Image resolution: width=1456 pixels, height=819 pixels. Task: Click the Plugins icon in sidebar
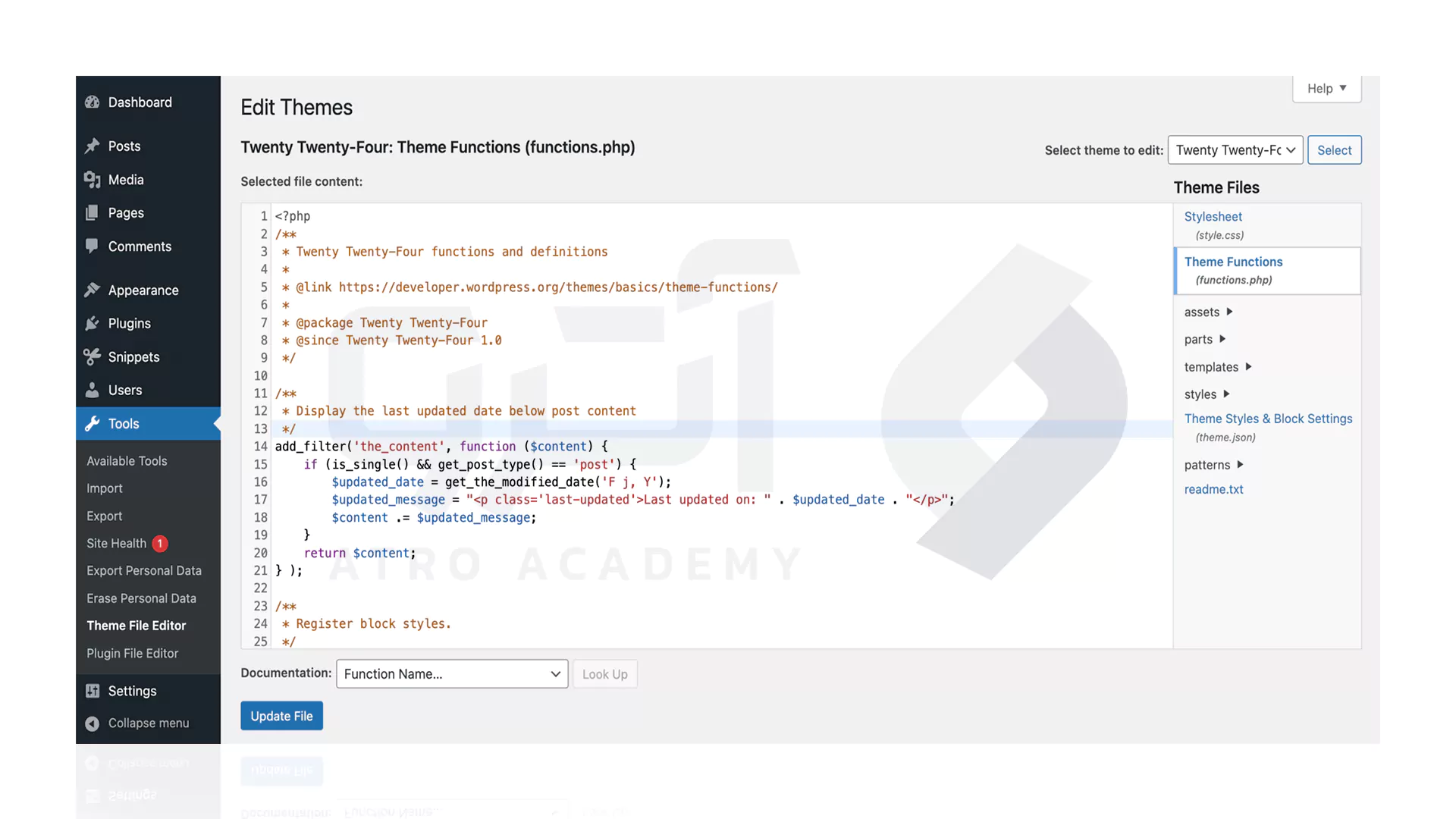(x=92, y=324)
